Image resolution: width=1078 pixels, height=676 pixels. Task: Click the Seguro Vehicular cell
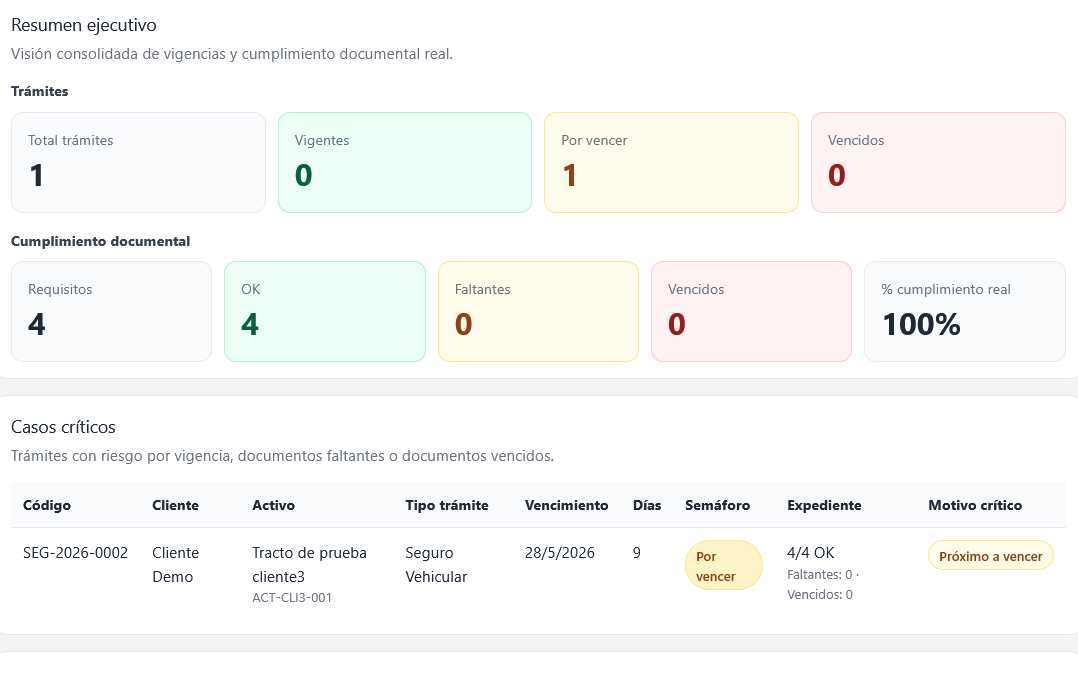[436, 565]
